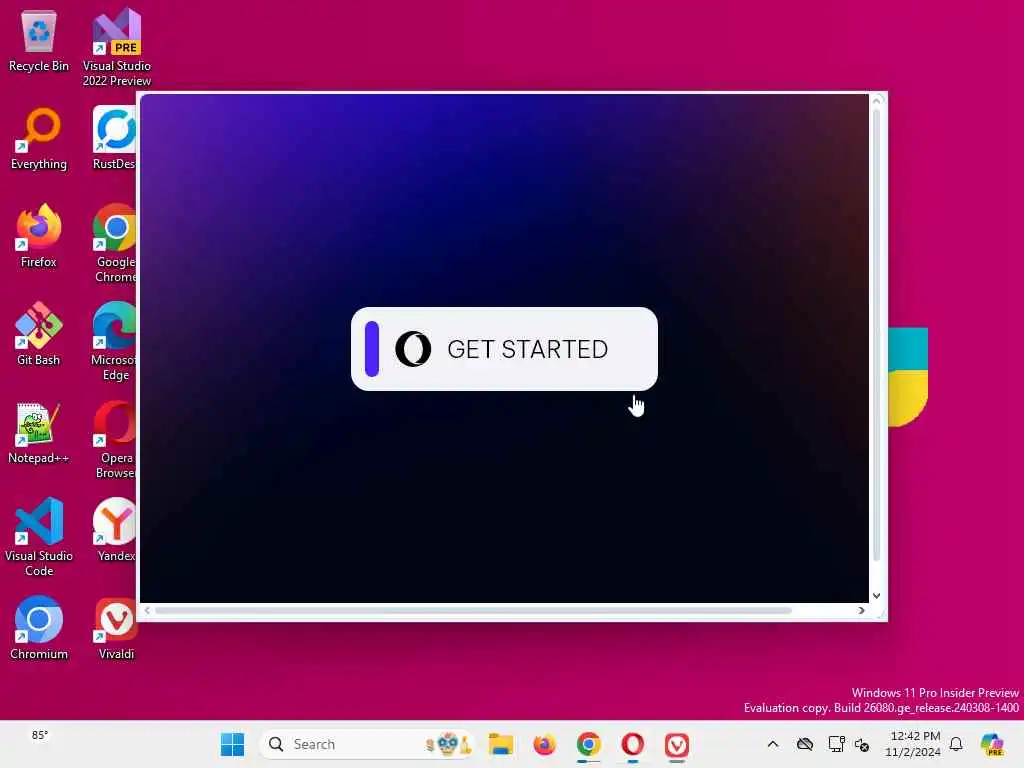
Task: Click the GET STARTED button in Opera installer
Action: pyautogui.click(x=504, y=349)
